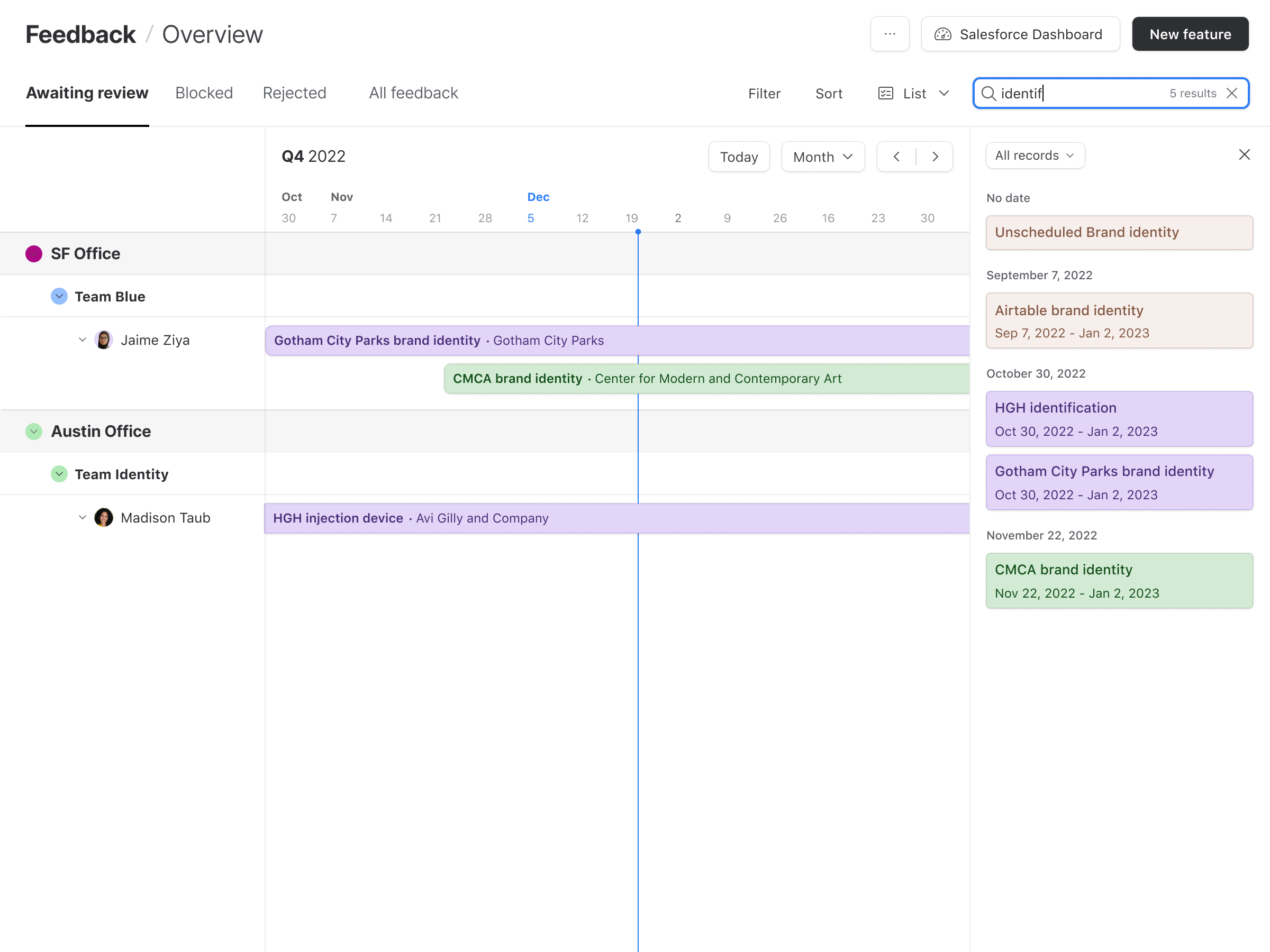Click 'September 7, 2022' date heading
This screenshot has width=1270, height=952.
[1039, 276]
